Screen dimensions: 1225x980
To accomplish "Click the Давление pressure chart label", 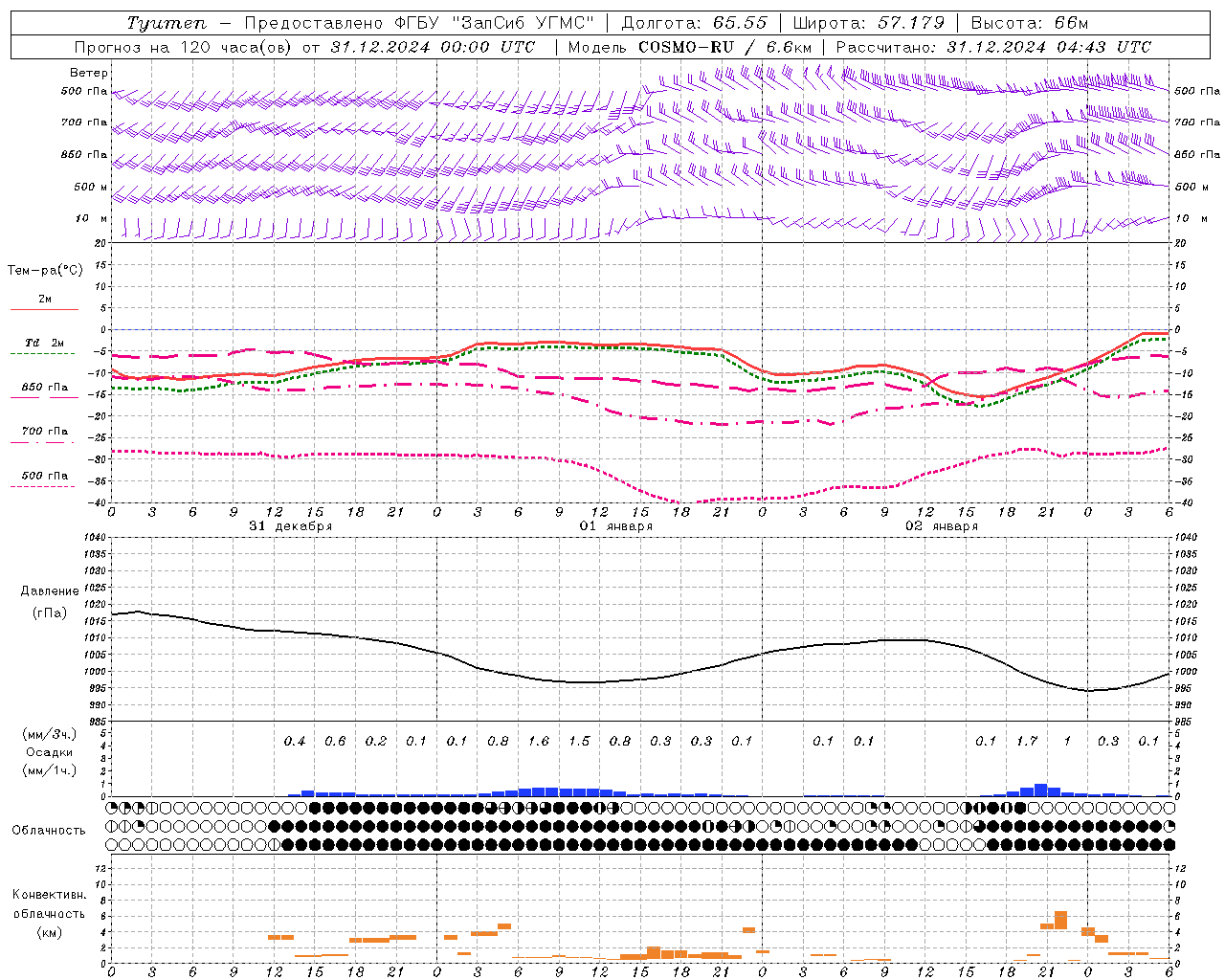I will tap(50, 591).
